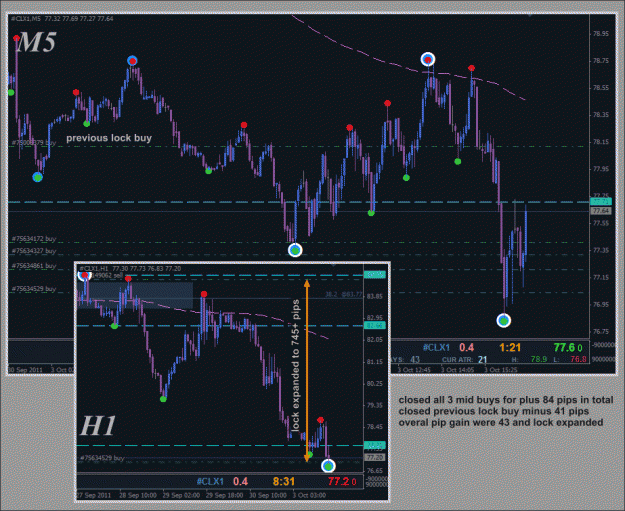Screen dimensions: 625x511
Task: Click the red '77.2' price in H1 info panel
Action: (338, 482)
